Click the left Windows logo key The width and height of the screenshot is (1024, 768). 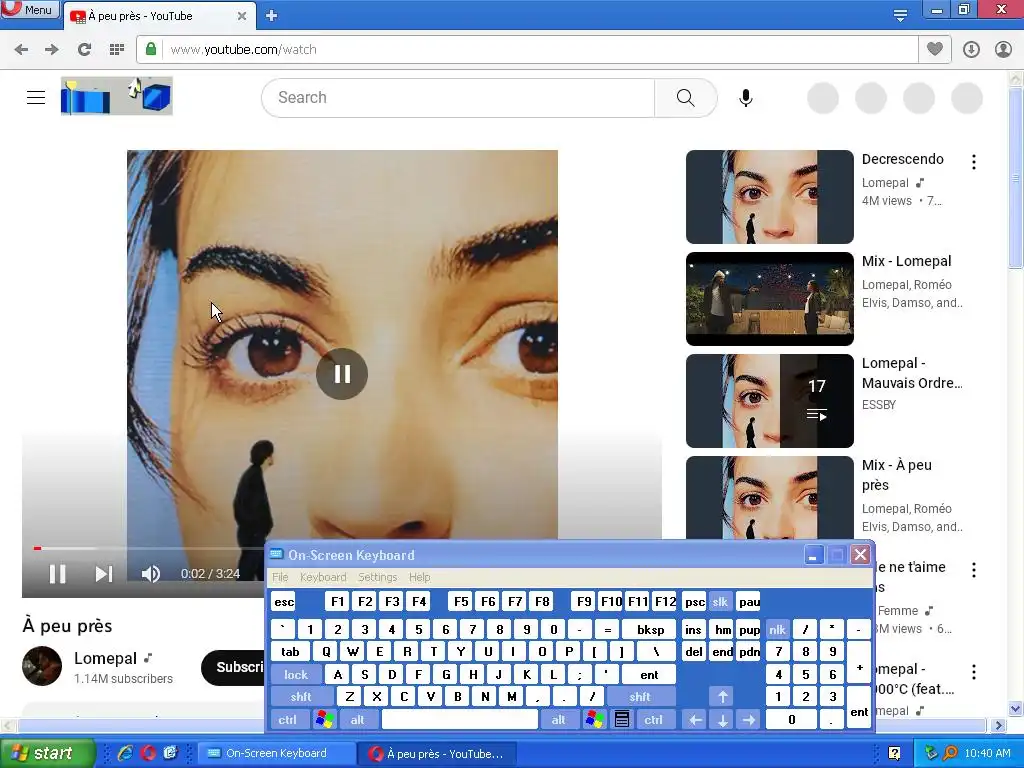[324, 720]
